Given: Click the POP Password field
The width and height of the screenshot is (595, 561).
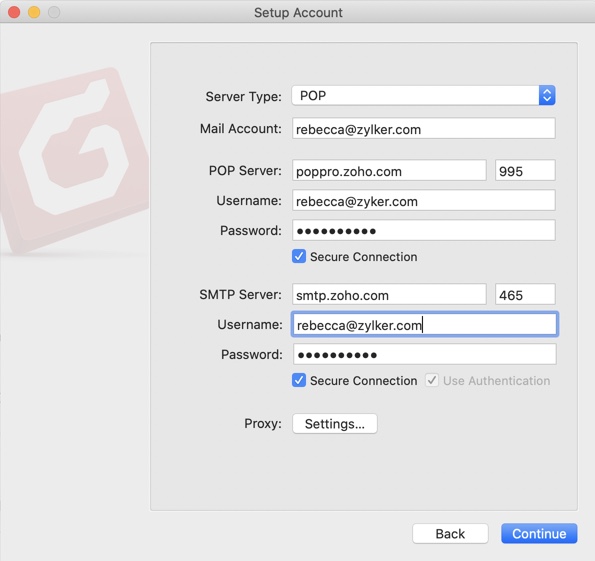Looking at the screenshot, I should [423, 230].
